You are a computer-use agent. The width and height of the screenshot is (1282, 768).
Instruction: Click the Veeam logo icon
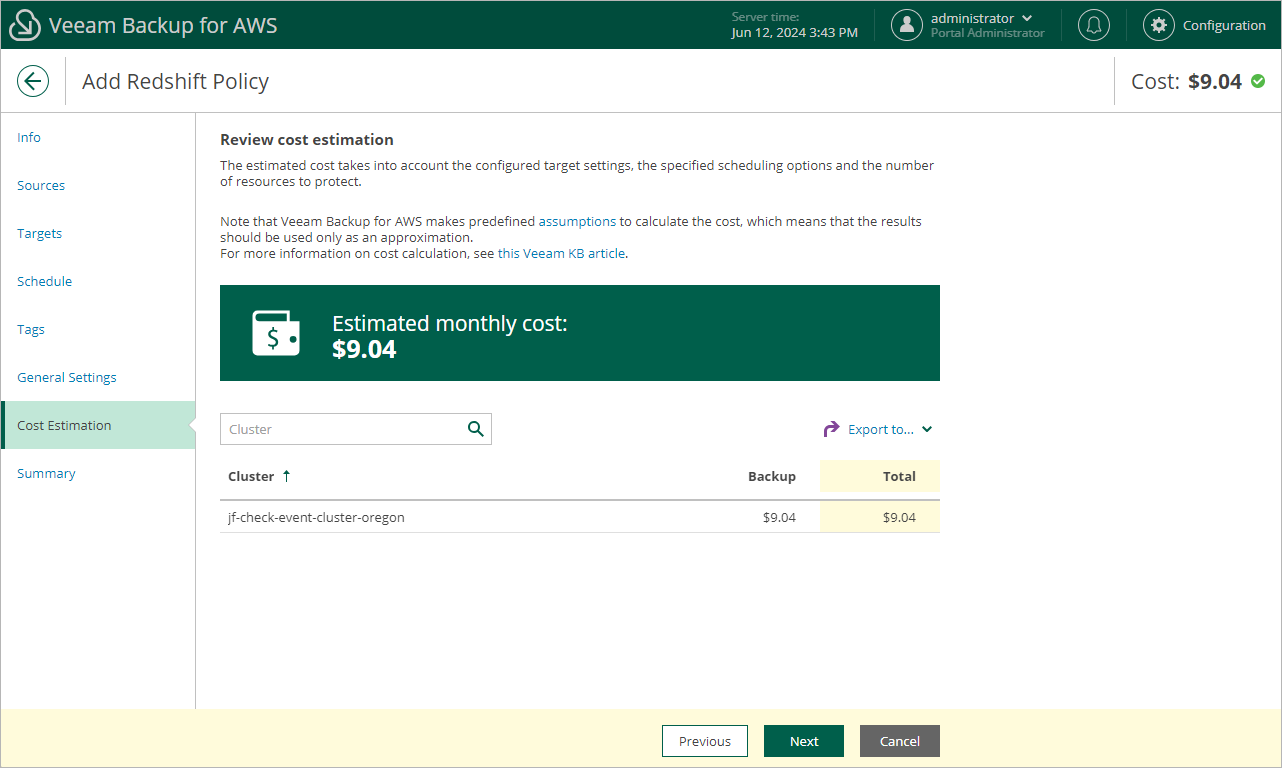[24, 25]
